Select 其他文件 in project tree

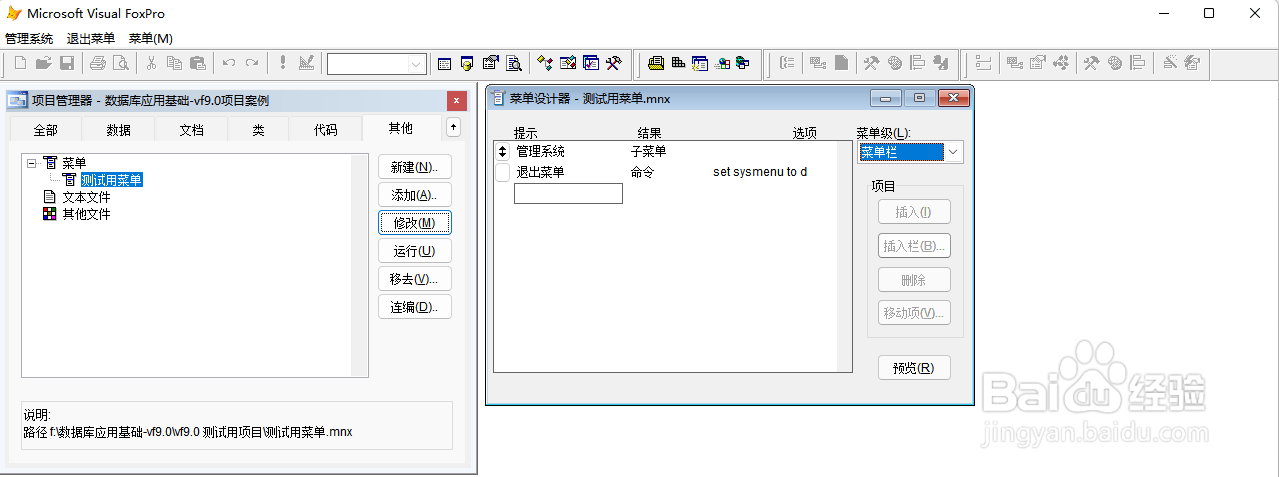click(x=86, y=214)
